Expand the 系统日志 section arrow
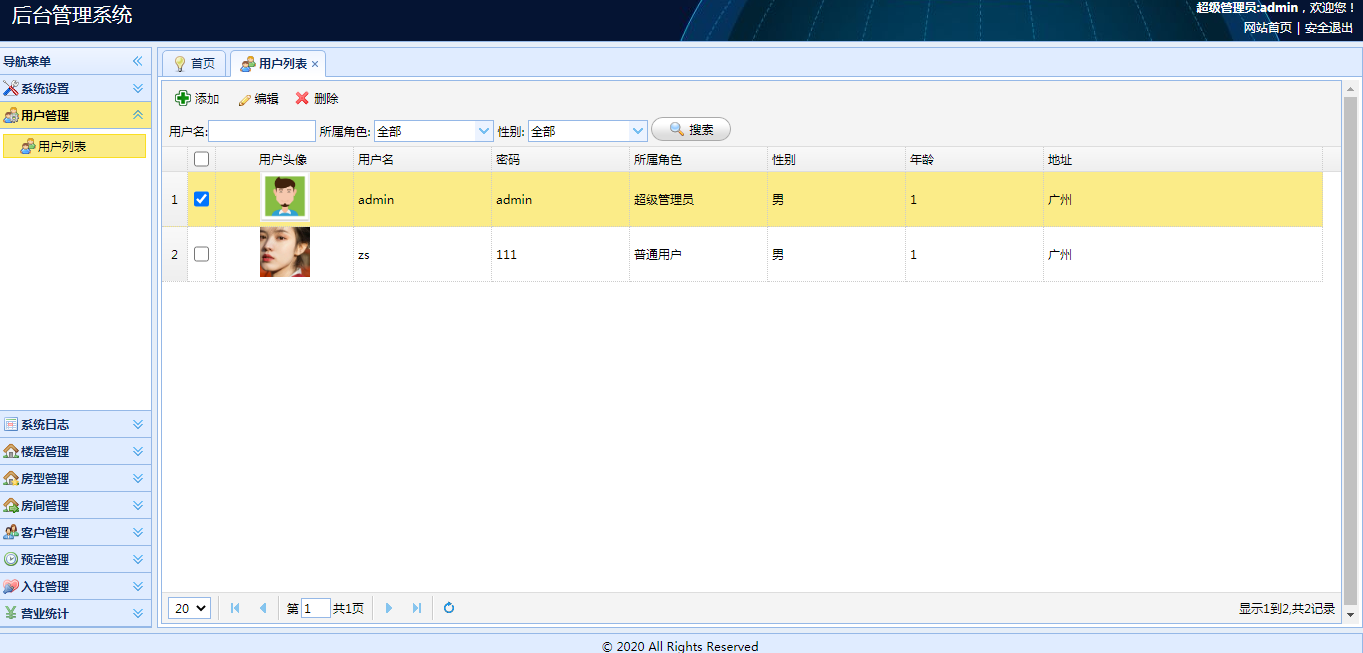Screen dimensions: 1363x653 click(x=138, y=424)
